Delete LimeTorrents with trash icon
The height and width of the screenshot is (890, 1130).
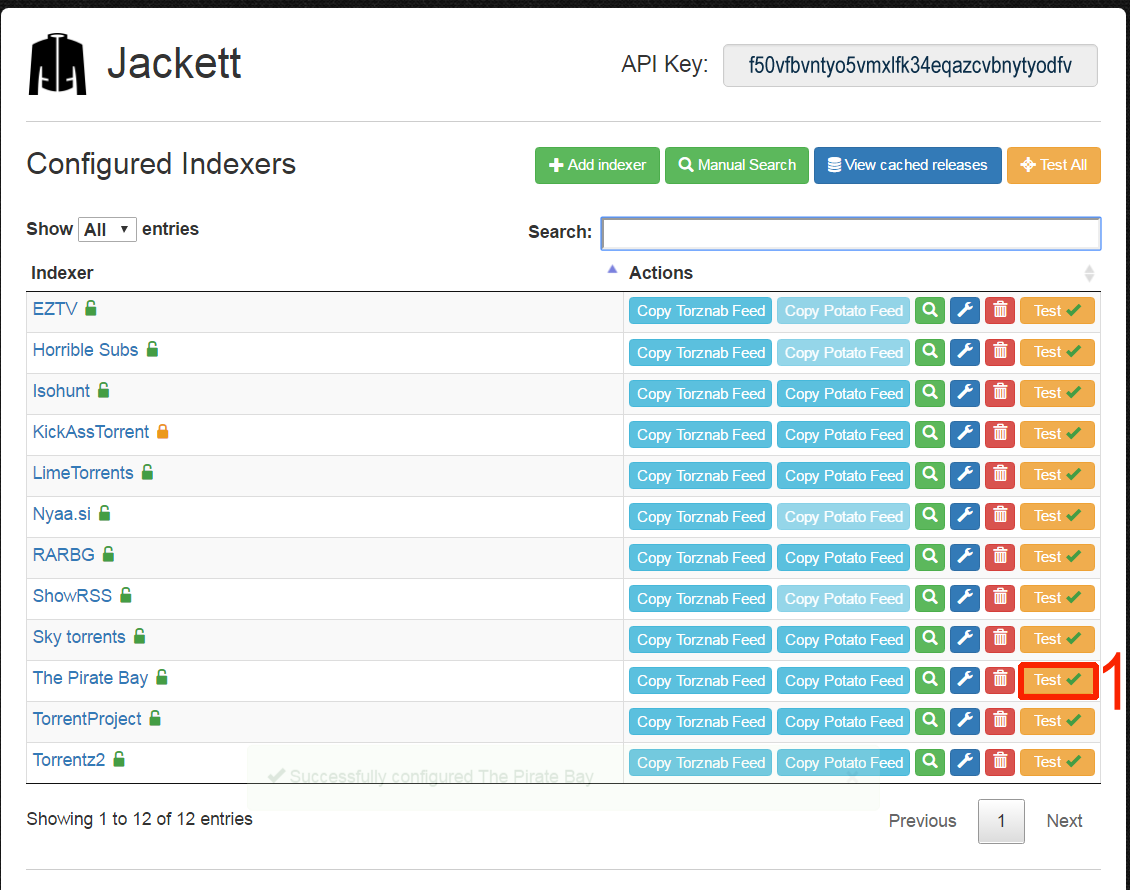pos(1000,475)
